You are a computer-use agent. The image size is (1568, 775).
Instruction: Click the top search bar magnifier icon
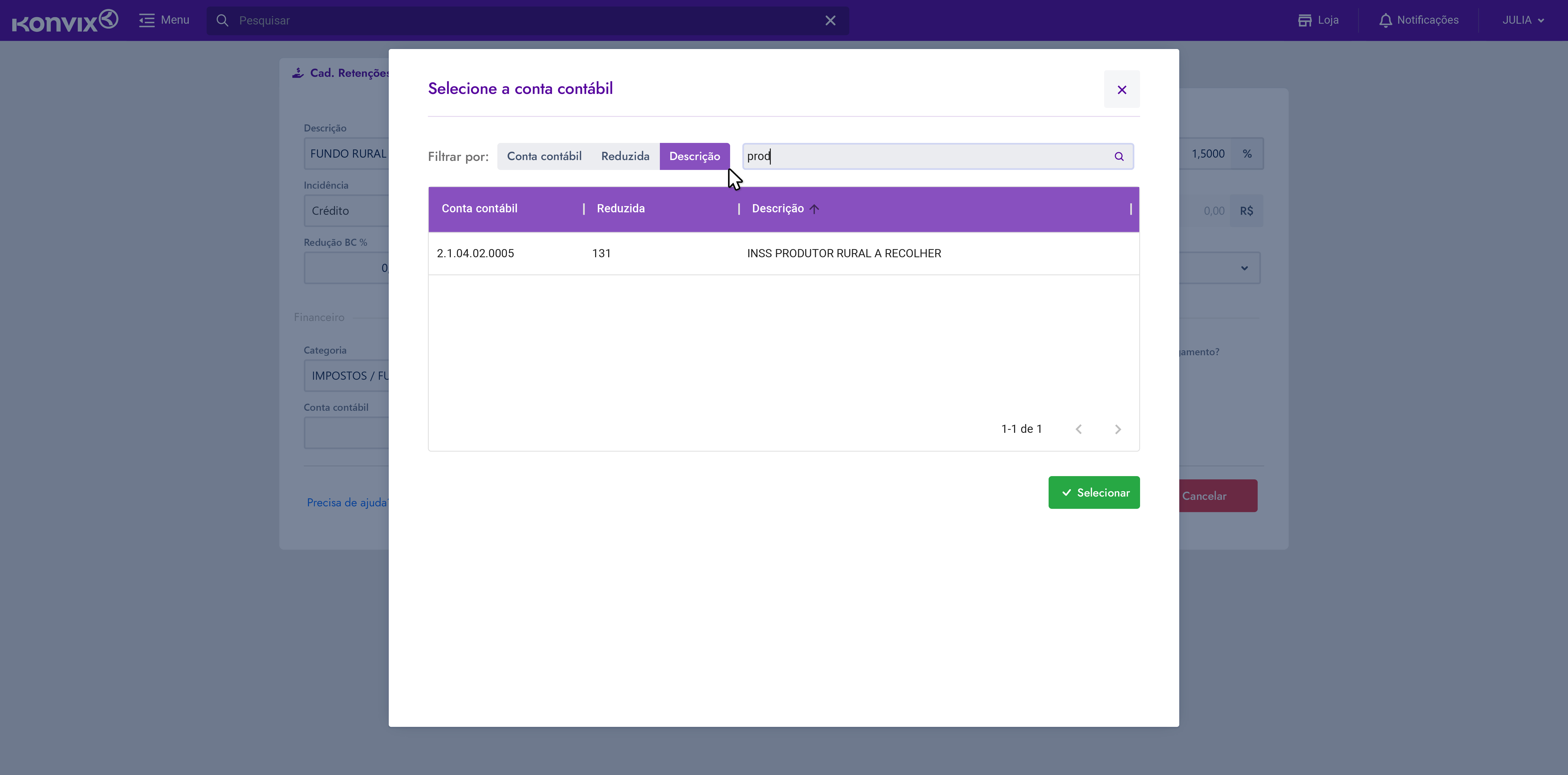[x=223, y=21]
